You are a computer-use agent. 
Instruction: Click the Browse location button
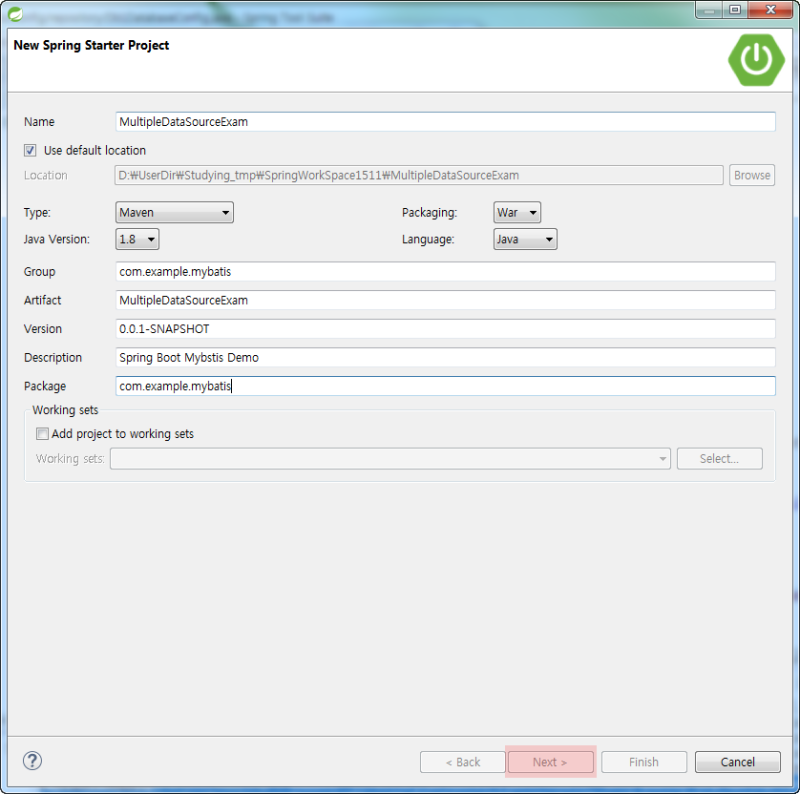point(752,175)
